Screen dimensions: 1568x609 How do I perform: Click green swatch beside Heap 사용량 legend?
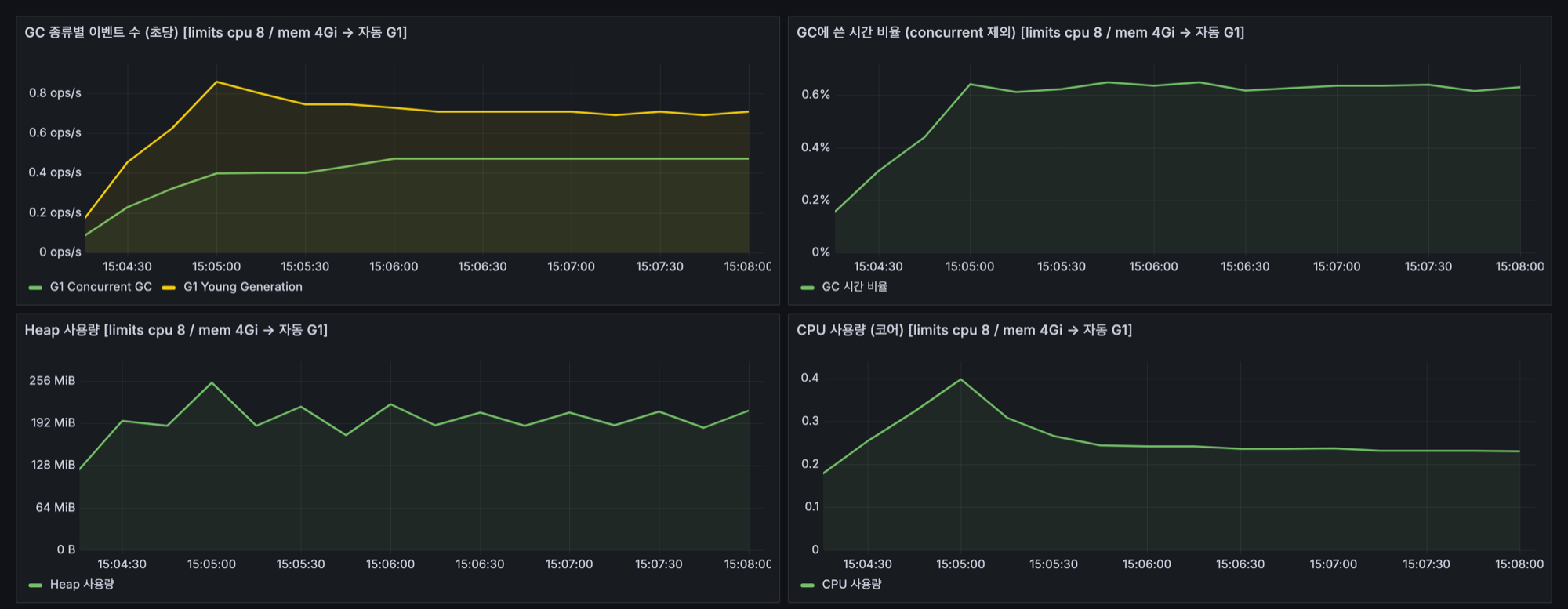(35, 585)
